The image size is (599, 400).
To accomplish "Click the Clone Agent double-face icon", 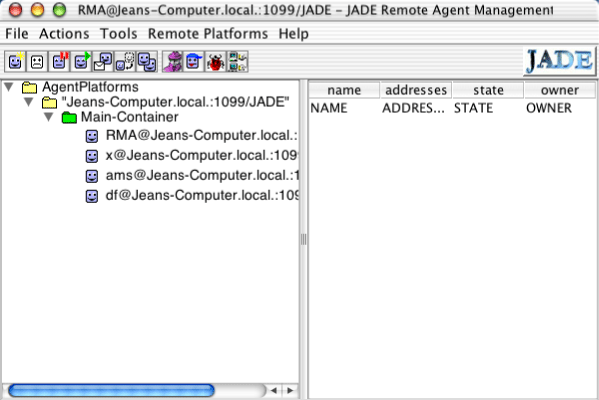I will pos(147,61).
